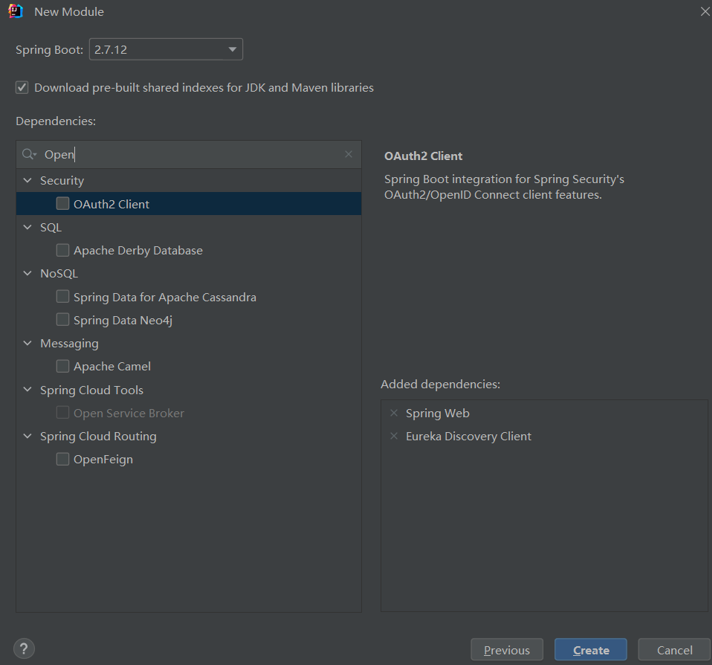This screenshot has width=712, height=665.
Task: Enable the OAuth2 Client dependency
Action: pyautogui.click(x=63, y=204)
